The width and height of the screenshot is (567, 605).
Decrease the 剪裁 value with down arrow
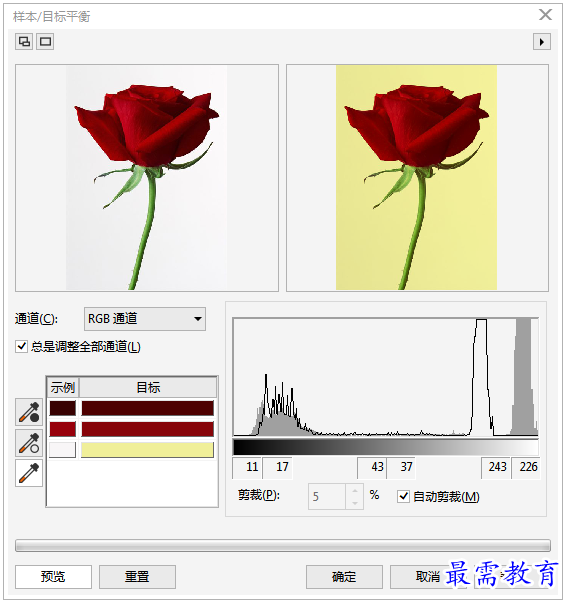point(355,503)
